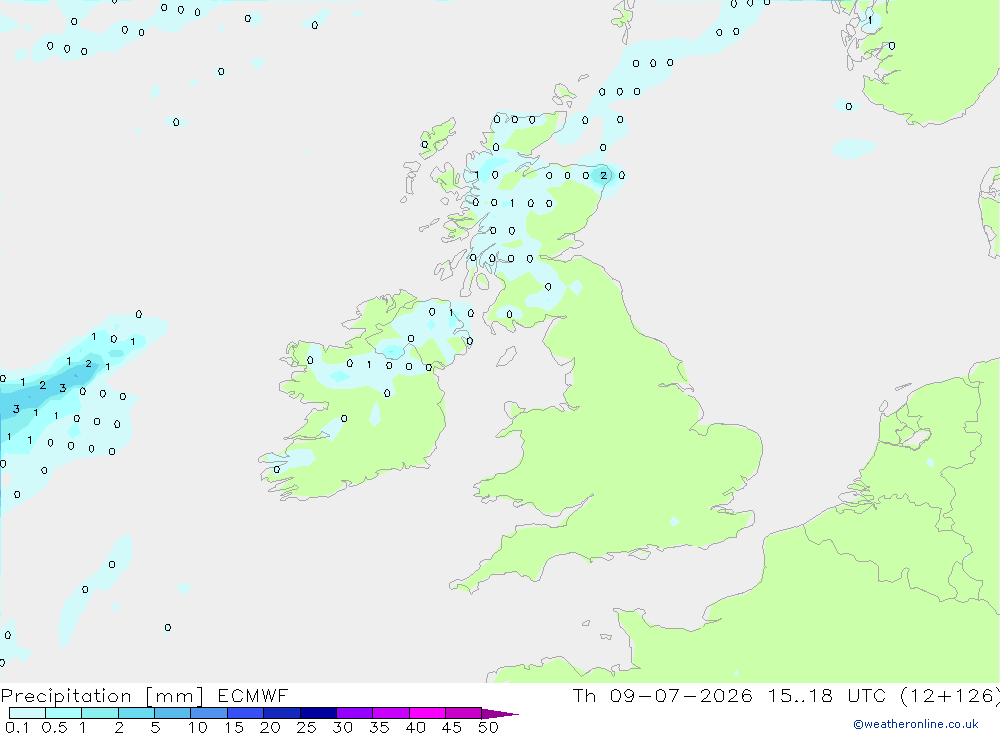Click the "10" legend scale label
1000x733 pixels.
coord(198,727)
